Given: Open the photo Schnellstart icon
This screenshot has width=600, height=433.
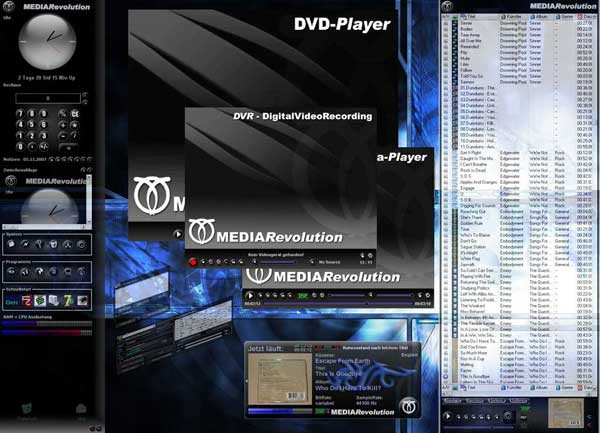Looking at the screenshot, I should pyautogui.click(x=82, y=301).
